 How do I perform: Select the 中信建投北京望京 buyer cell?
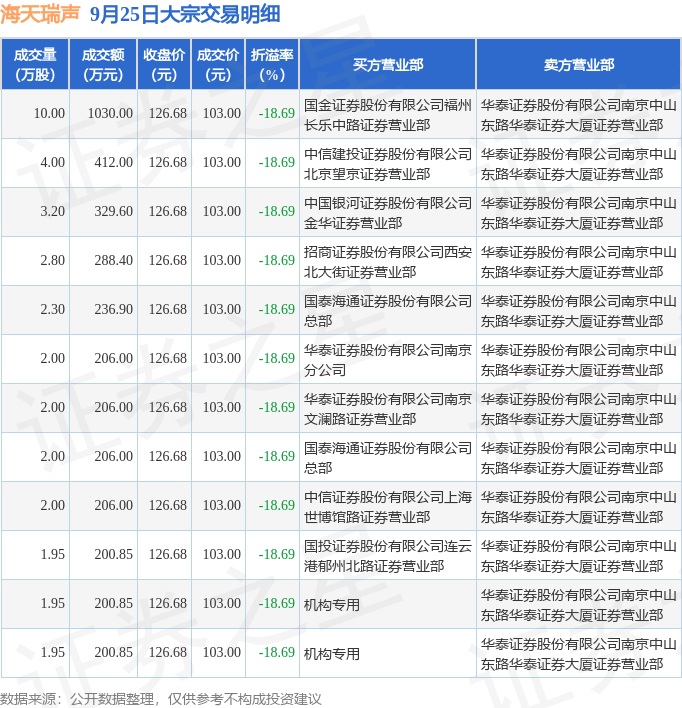[x=388, y=163]
